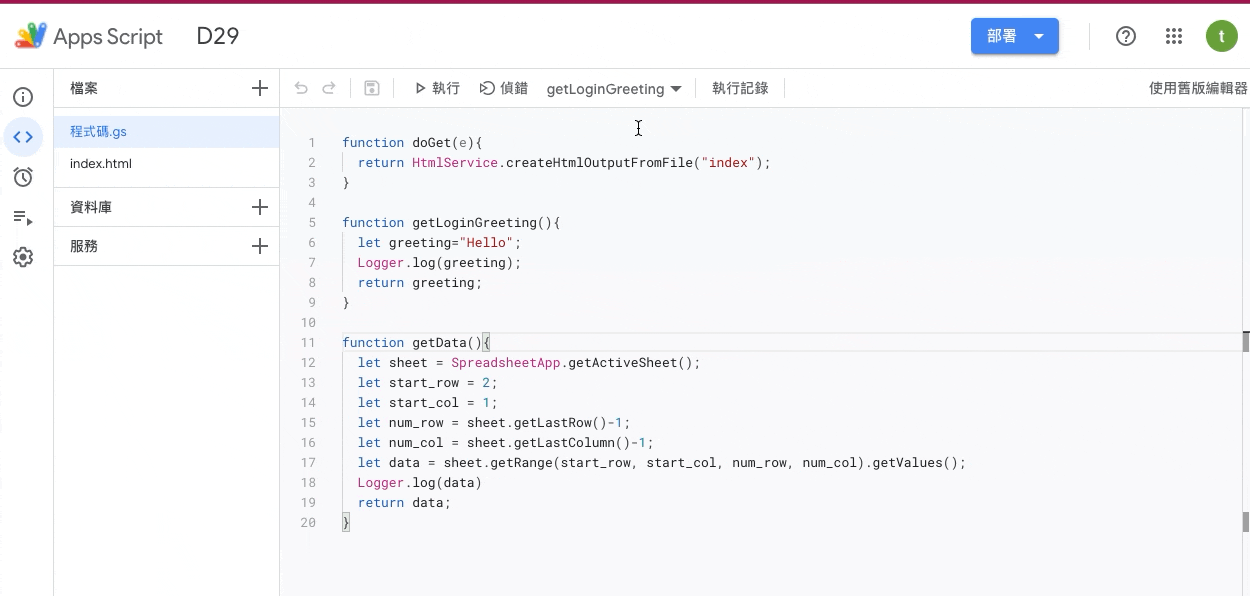Open the Overview info icon in sidebar
The height and width of the screenshot is (596, 1250).
pyautogui.click(x=23, y=97)
